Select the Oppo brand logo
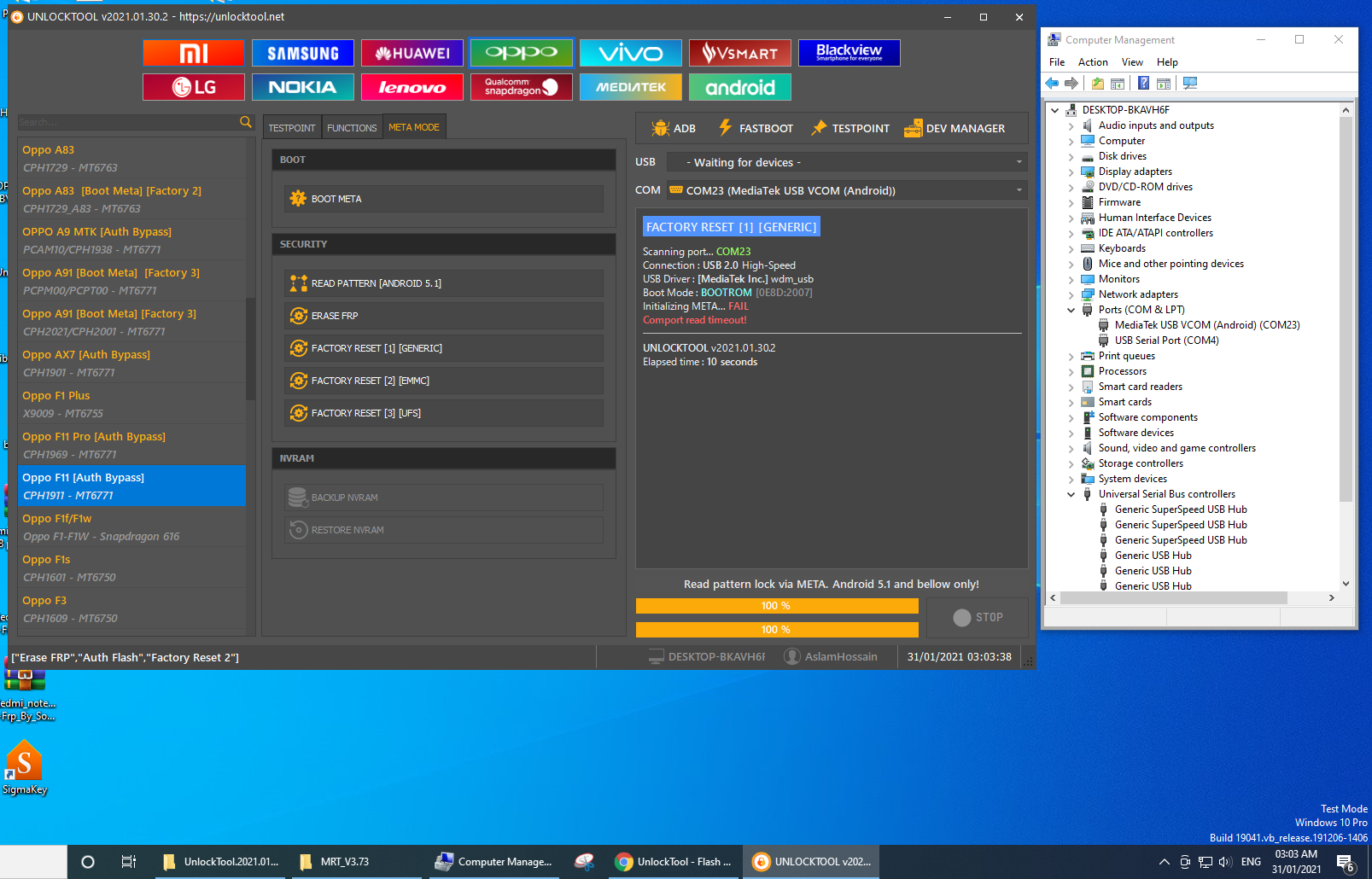 click(x=522, y=53)
